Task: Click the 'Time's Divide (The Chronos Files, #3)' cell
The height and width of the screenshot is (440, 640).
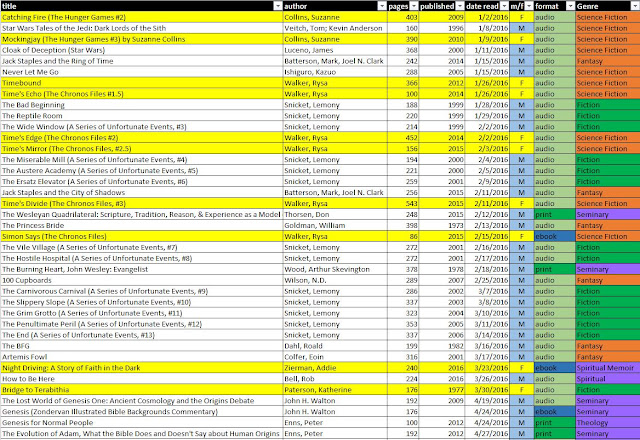Action: tap(142, 204)
